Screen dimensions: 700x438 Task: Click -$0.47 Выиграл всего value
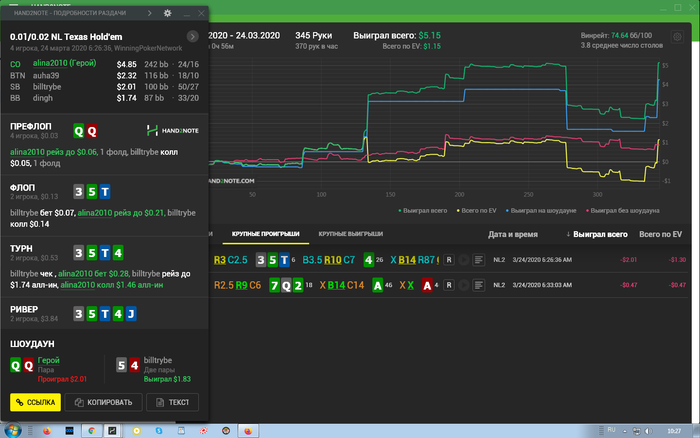click(x=628, y=285)
